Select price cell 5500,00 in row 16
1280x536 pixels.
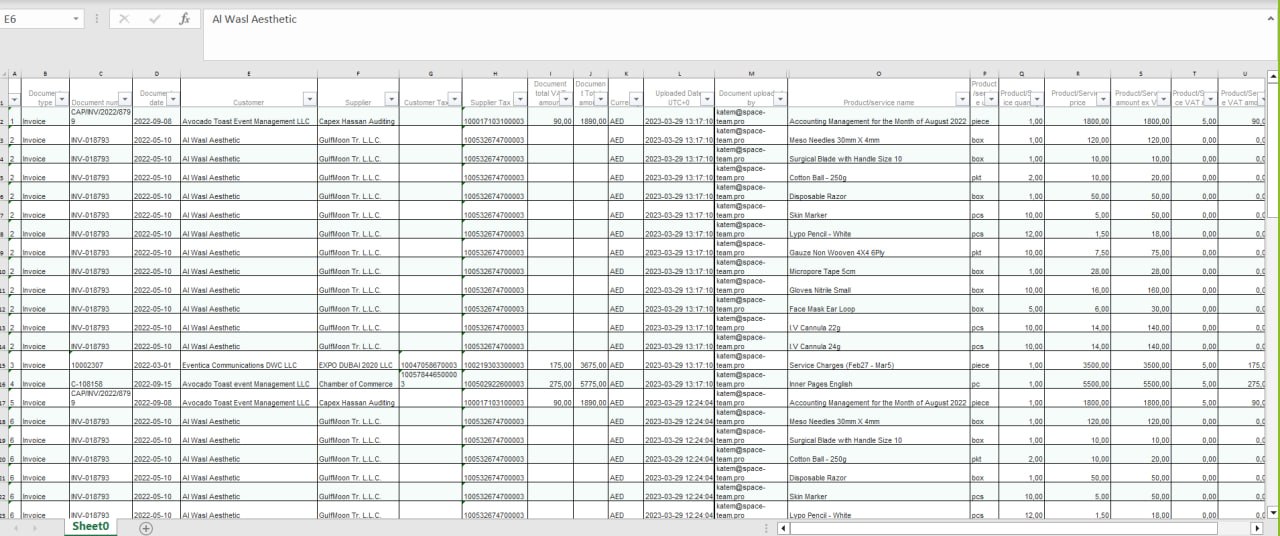point(1077,379)
